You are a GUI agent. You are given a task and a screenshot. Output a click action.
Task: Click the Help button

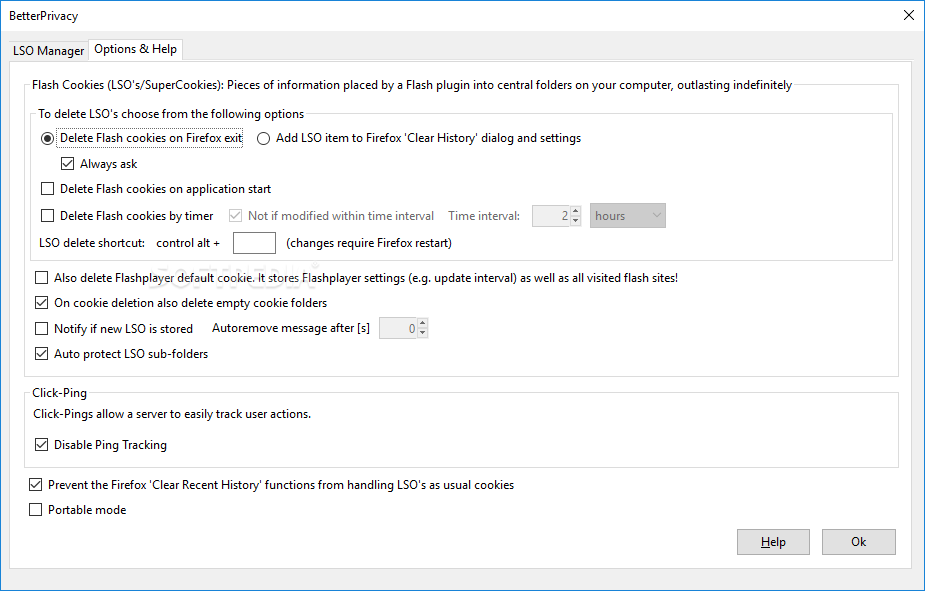click(773, 542)
